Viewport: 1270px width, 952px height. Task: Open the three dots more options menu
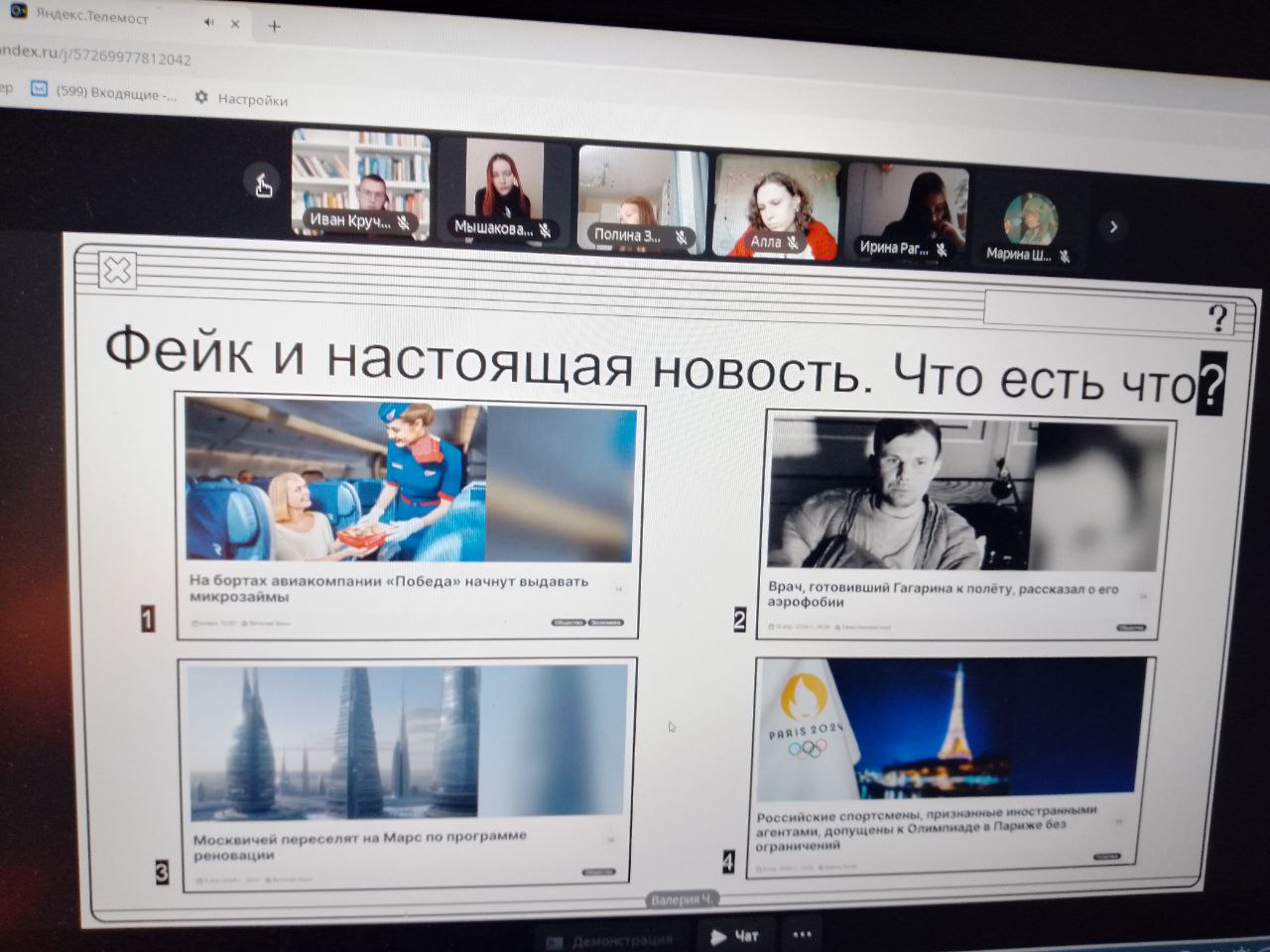[802, 934]
